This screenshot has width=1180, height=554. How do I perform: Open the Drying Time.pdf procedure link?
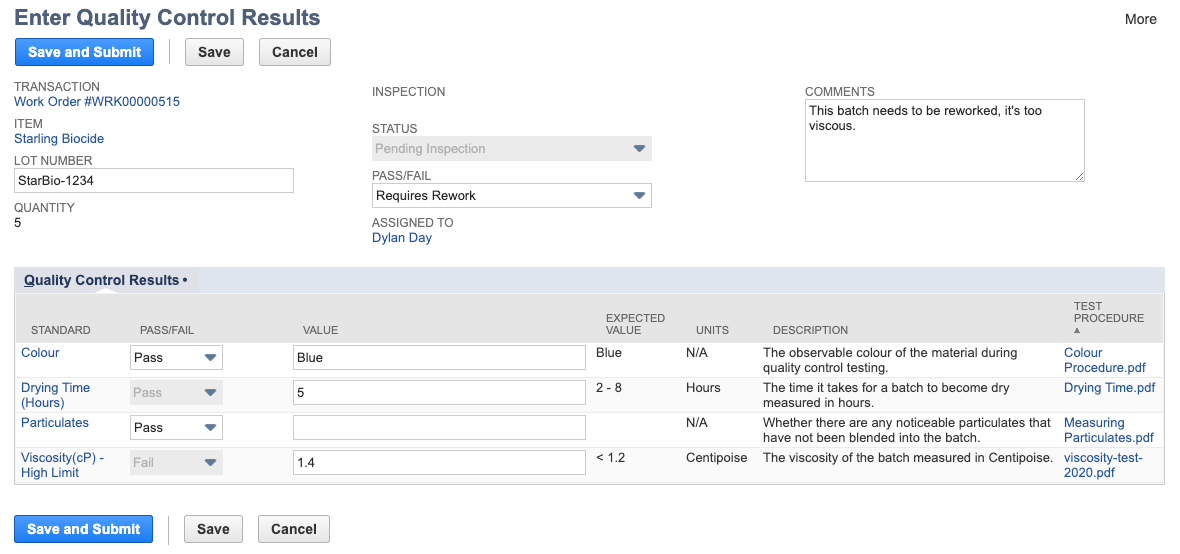tap(1109, 388)
